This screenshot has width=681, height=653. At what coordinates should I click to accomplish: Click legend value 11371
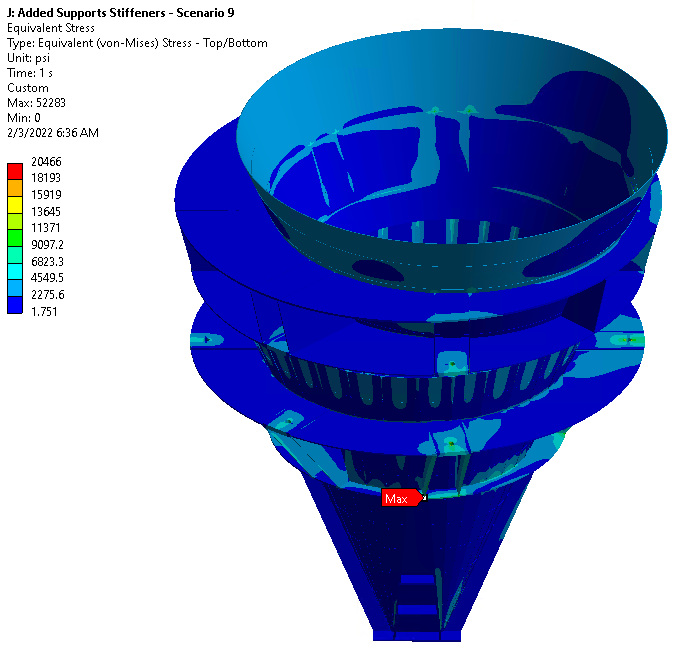tap(45, 228)
